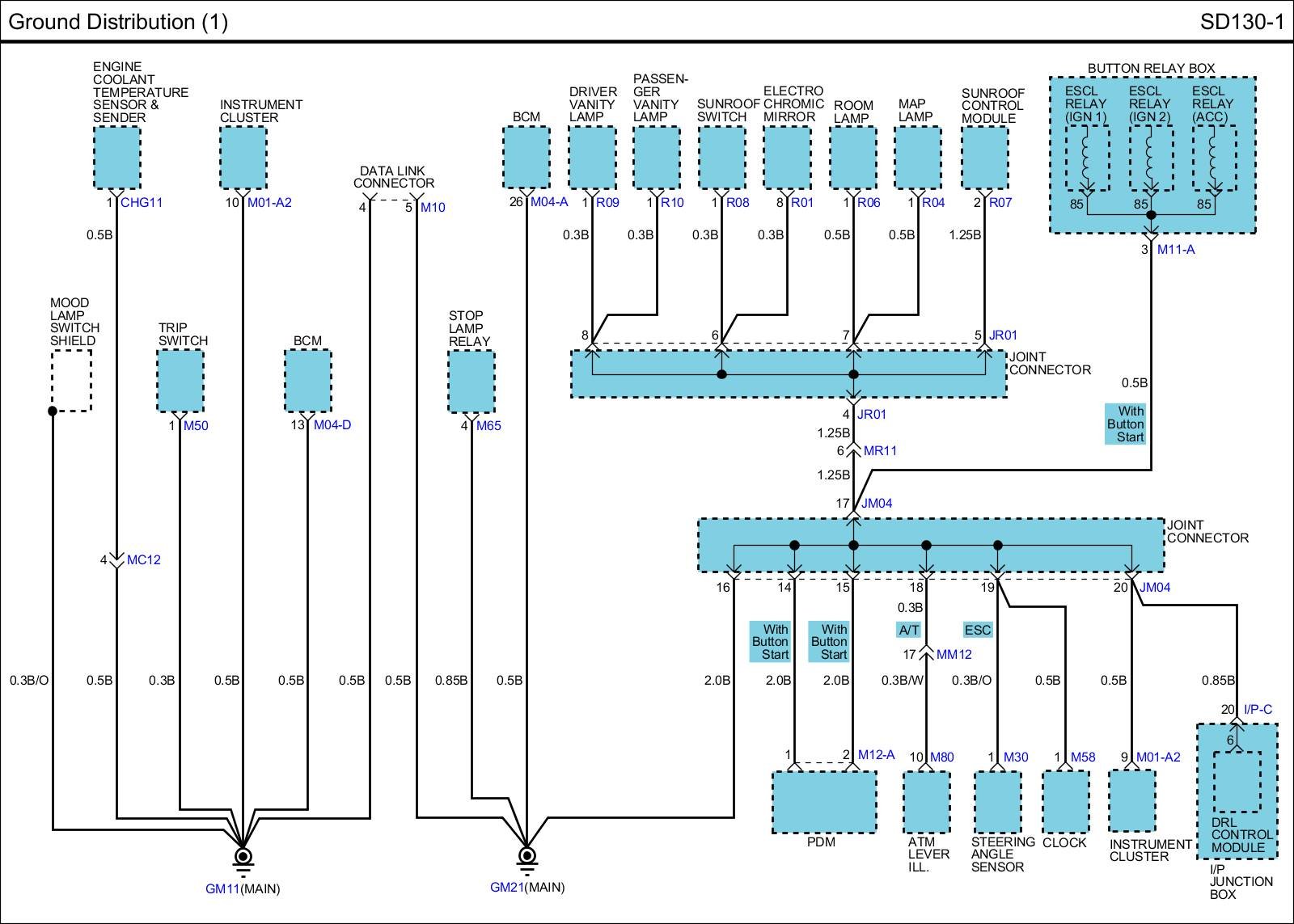Click the DRL Control Module box
Image resolution: width=1294 pixels, height=924 pixels.
click(1236, 782)
